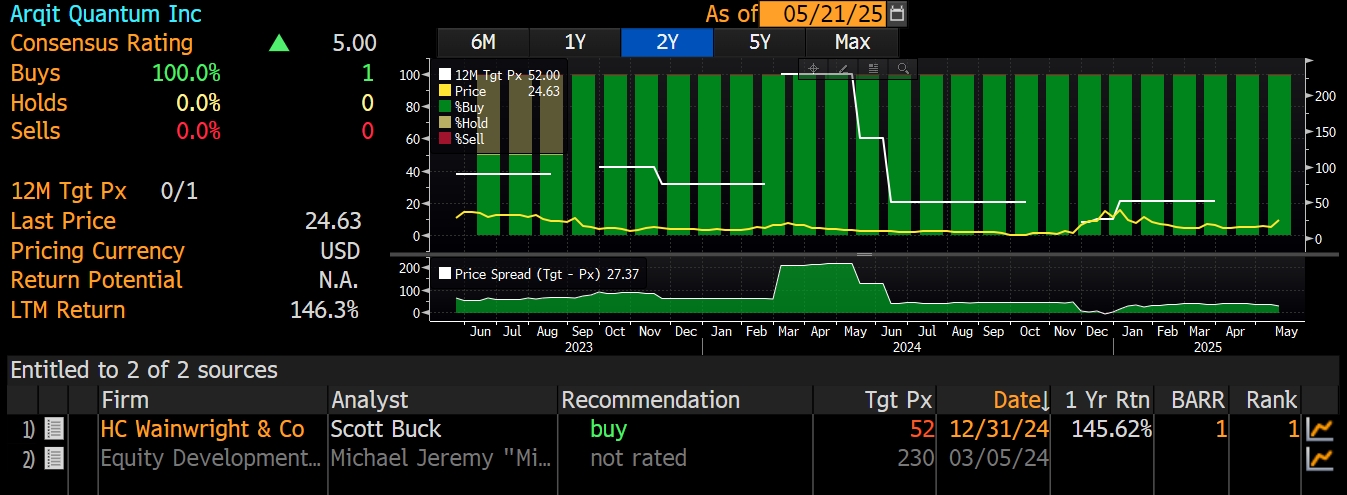Sort by Rank column header
The height and width of the screenshot is (495, 1347).
(x=1271, y=400)
